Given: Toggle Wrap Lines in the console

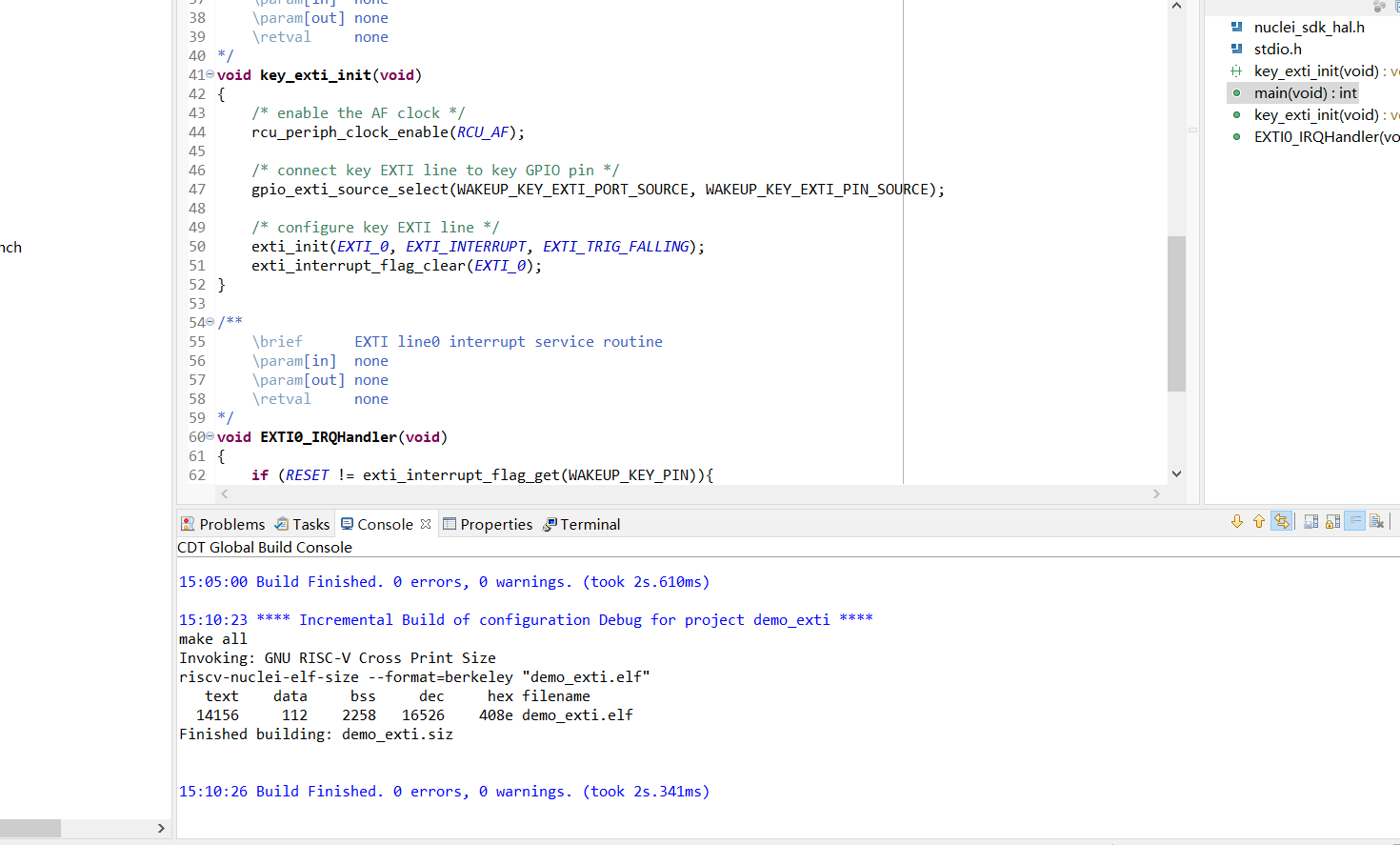Looking at the screenshot, I should click(x=1354, y=521).
